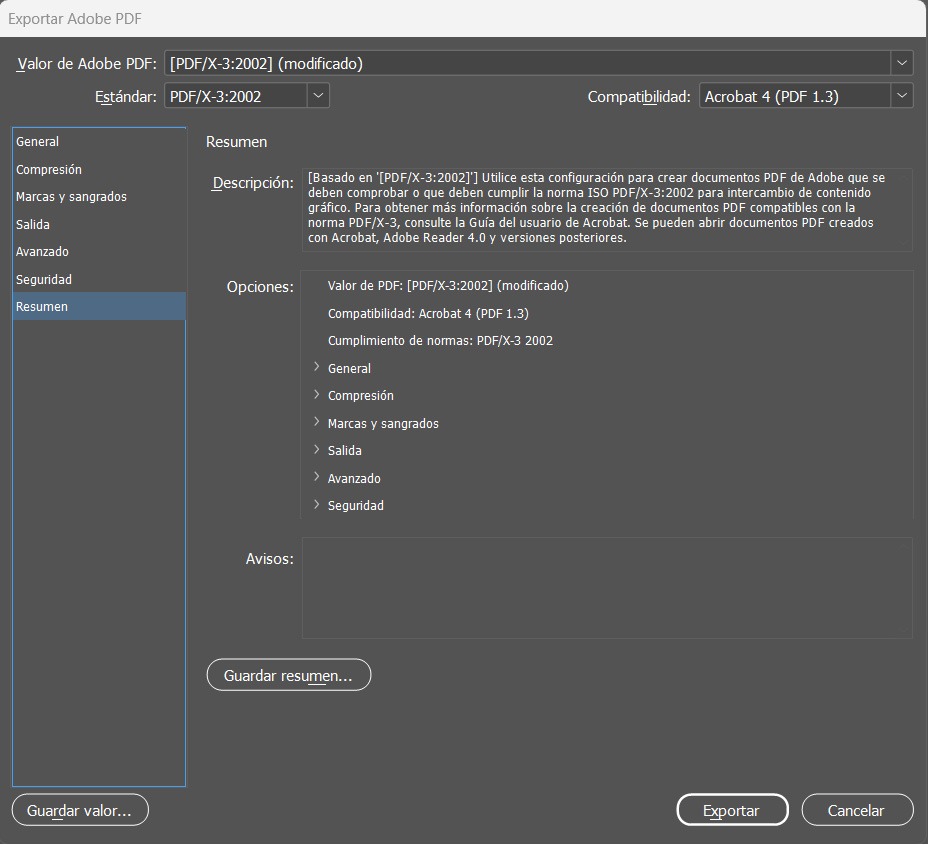
Task: Go to the Salida section
Action: coord(33,225)
